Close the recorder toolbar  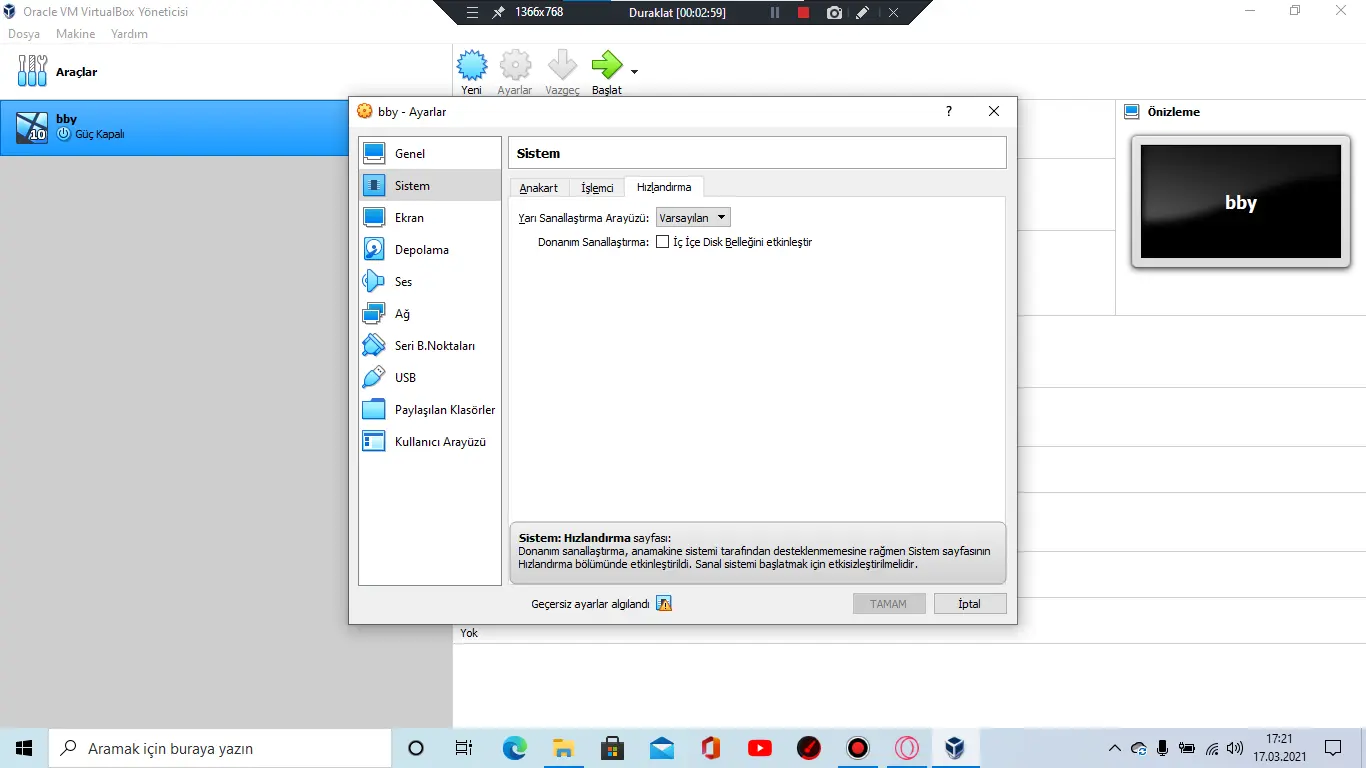893,13
